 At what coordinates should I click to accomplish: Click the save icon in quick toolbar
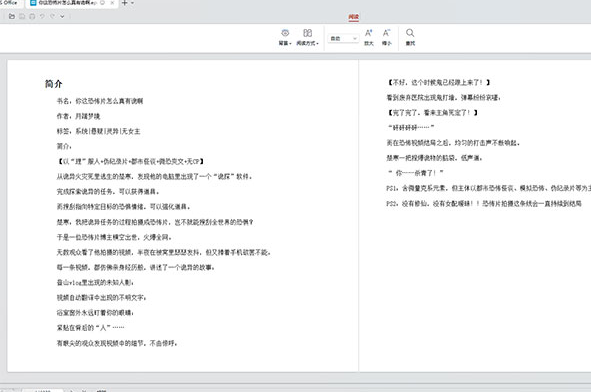click(22, 16)
